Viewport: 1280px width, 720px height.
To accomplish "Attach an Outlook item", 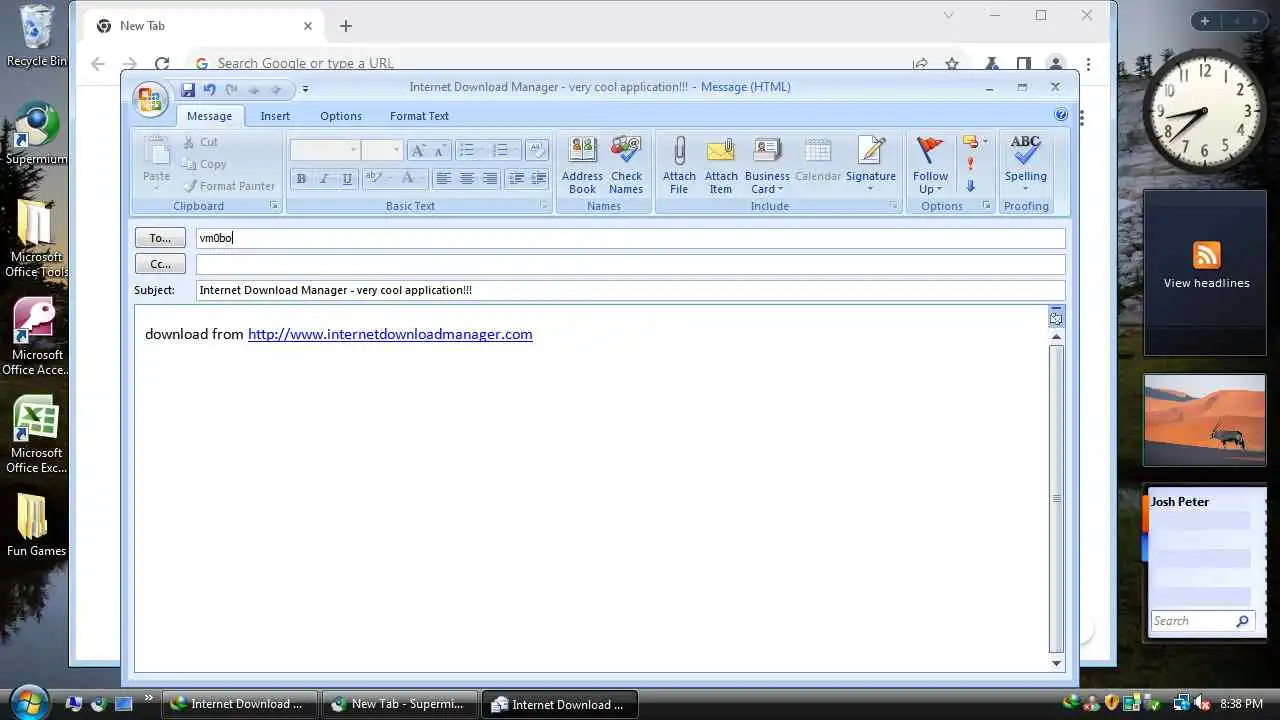I will tap(721, 166).
